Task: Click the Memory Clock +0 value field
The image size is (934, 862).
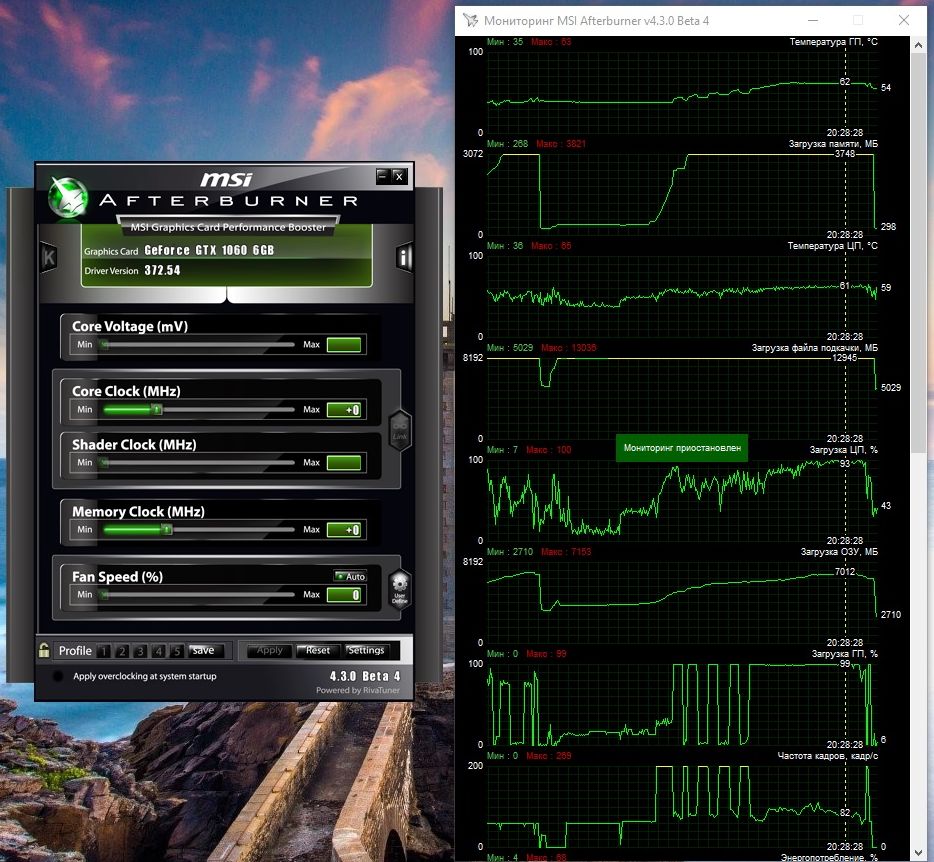Action: (x=344, y=530)
